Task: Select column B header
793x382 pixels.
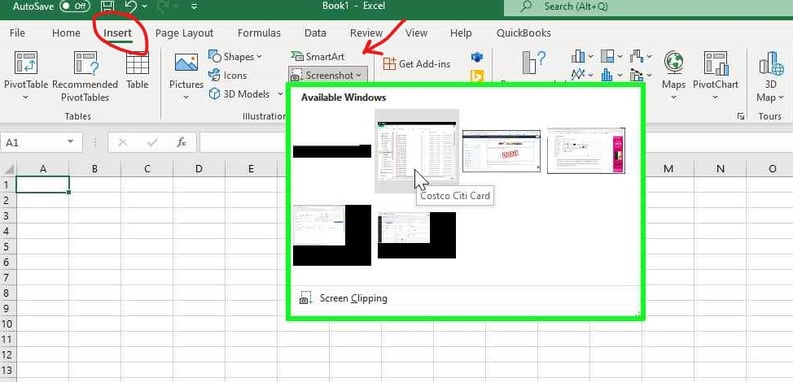Action: coord(95,168)
